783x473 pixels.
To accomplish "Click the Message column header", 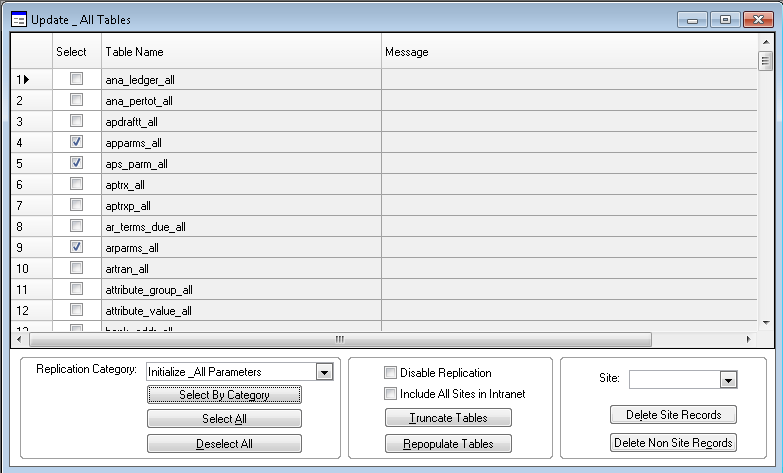I will tap(570, 52).
